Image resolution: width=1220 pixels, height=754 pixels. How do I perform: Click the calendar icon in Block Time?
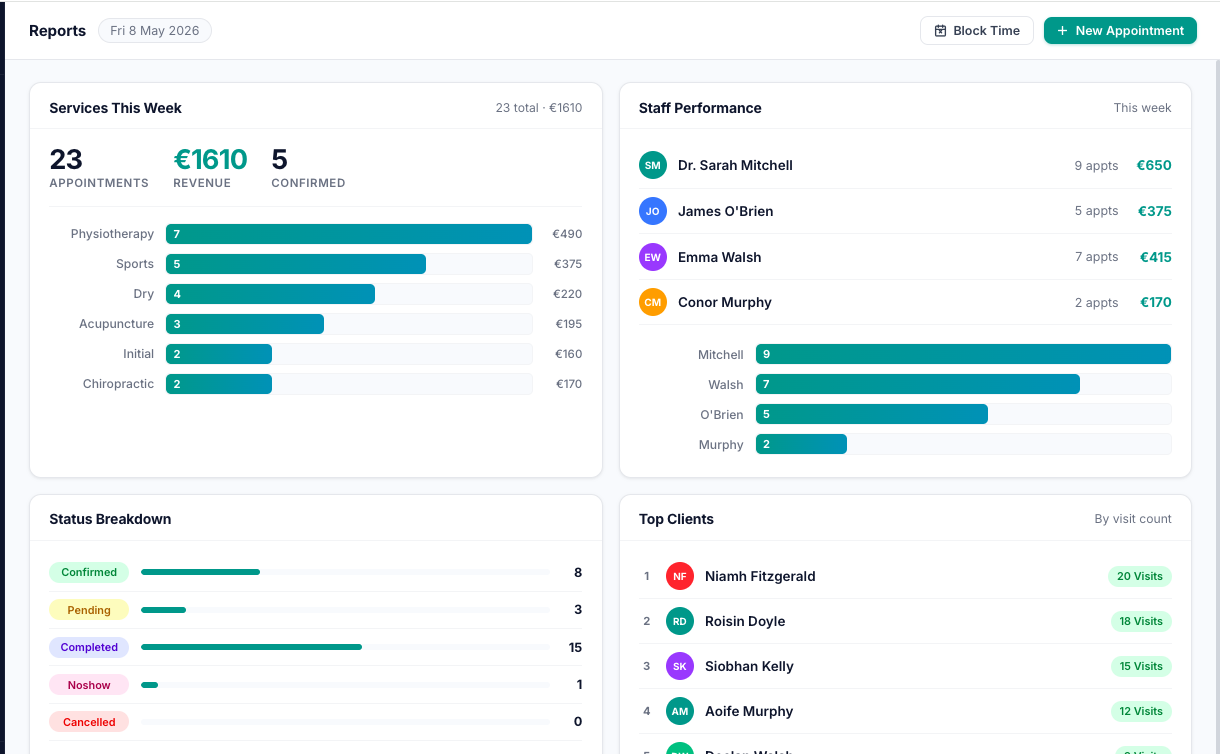[940, 31]
